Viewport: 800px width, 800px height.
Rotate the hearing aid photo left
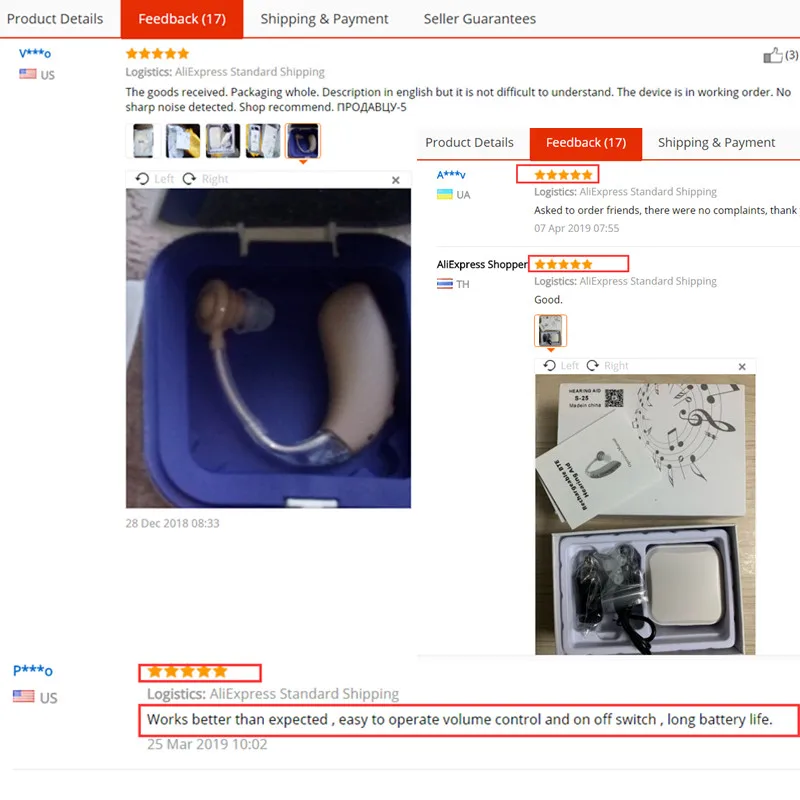click(155, 179)
